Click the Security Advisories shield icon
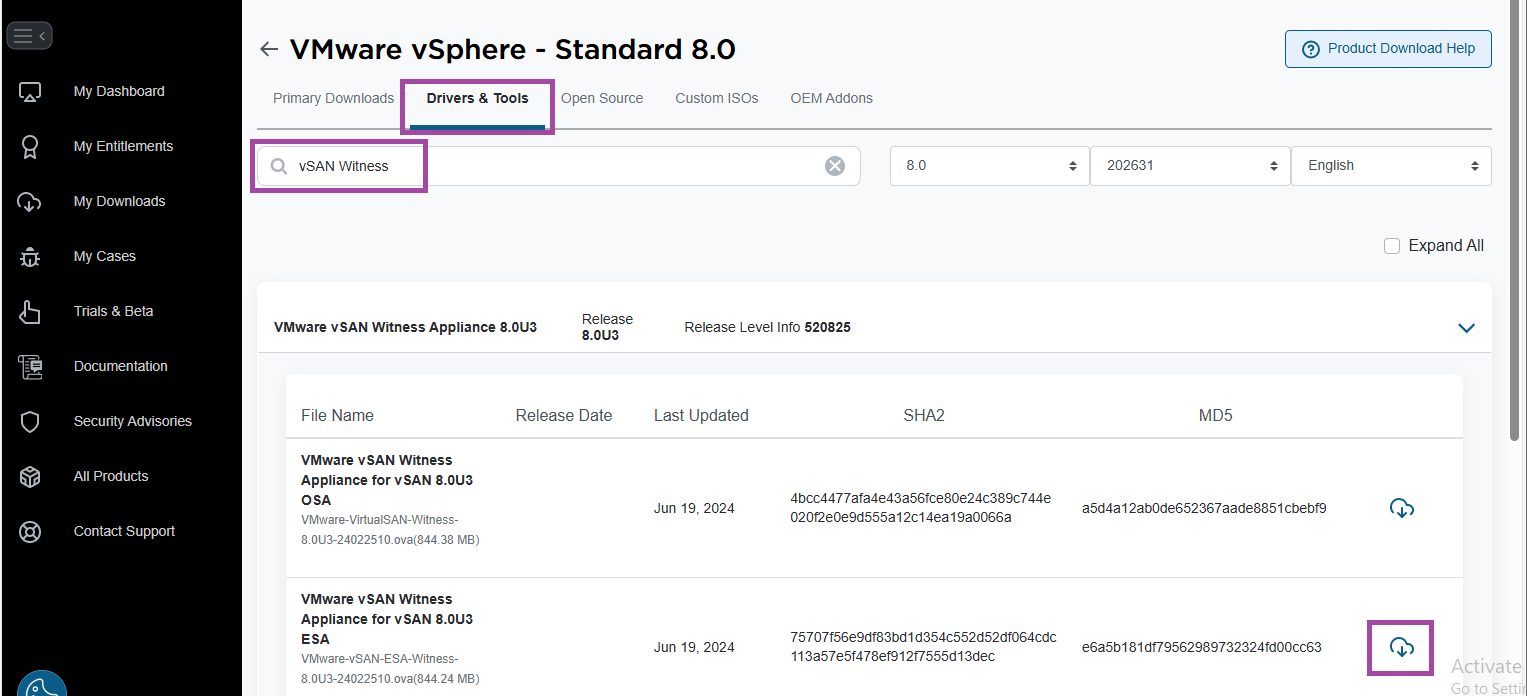This screenshot has height=696, width=1527. coord(30,422)
